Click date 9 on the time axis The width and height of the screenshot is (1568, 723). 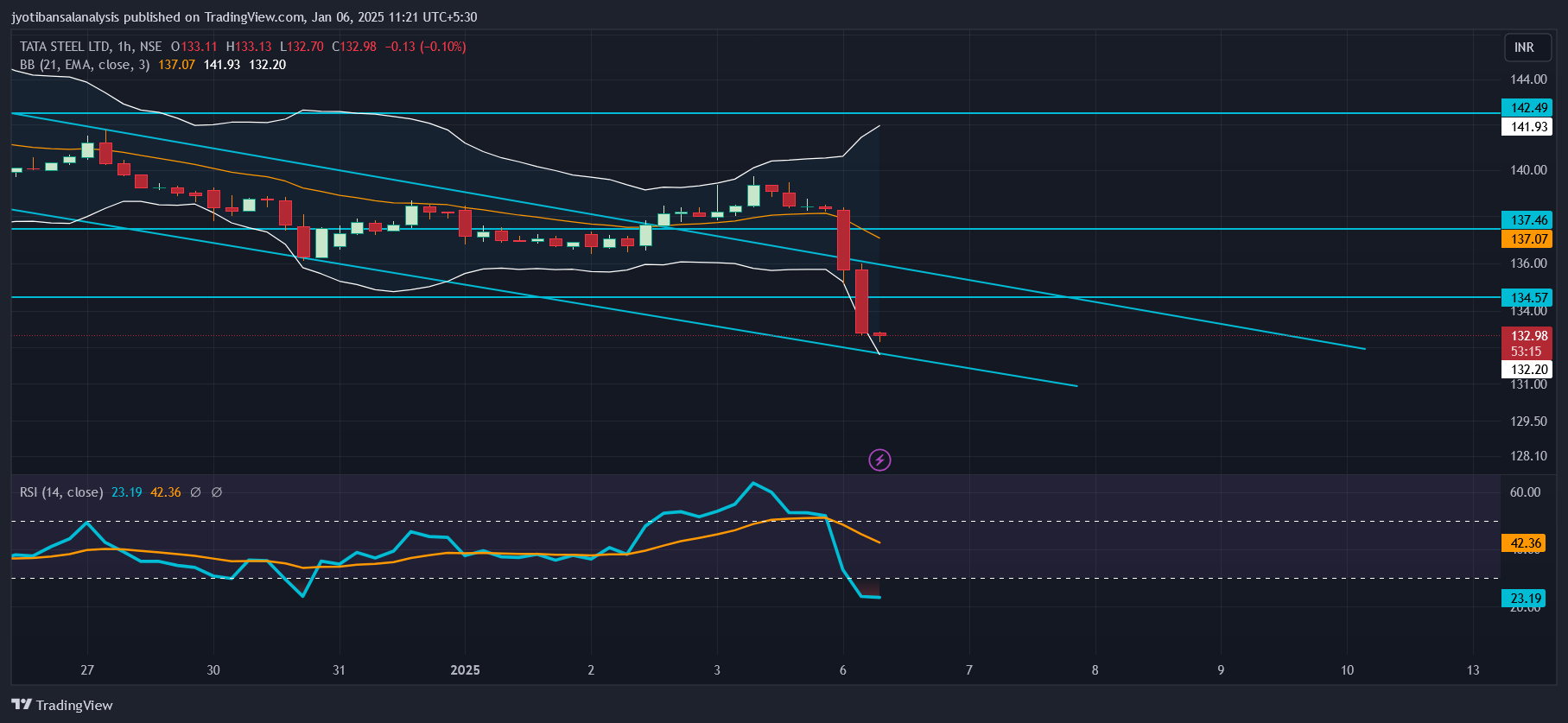[1221, 670]
